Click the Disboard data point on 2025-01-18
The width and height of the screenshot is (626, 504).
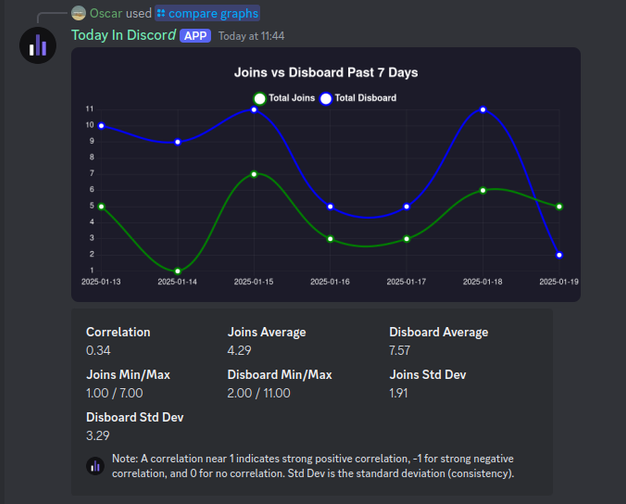coord(483,109)
